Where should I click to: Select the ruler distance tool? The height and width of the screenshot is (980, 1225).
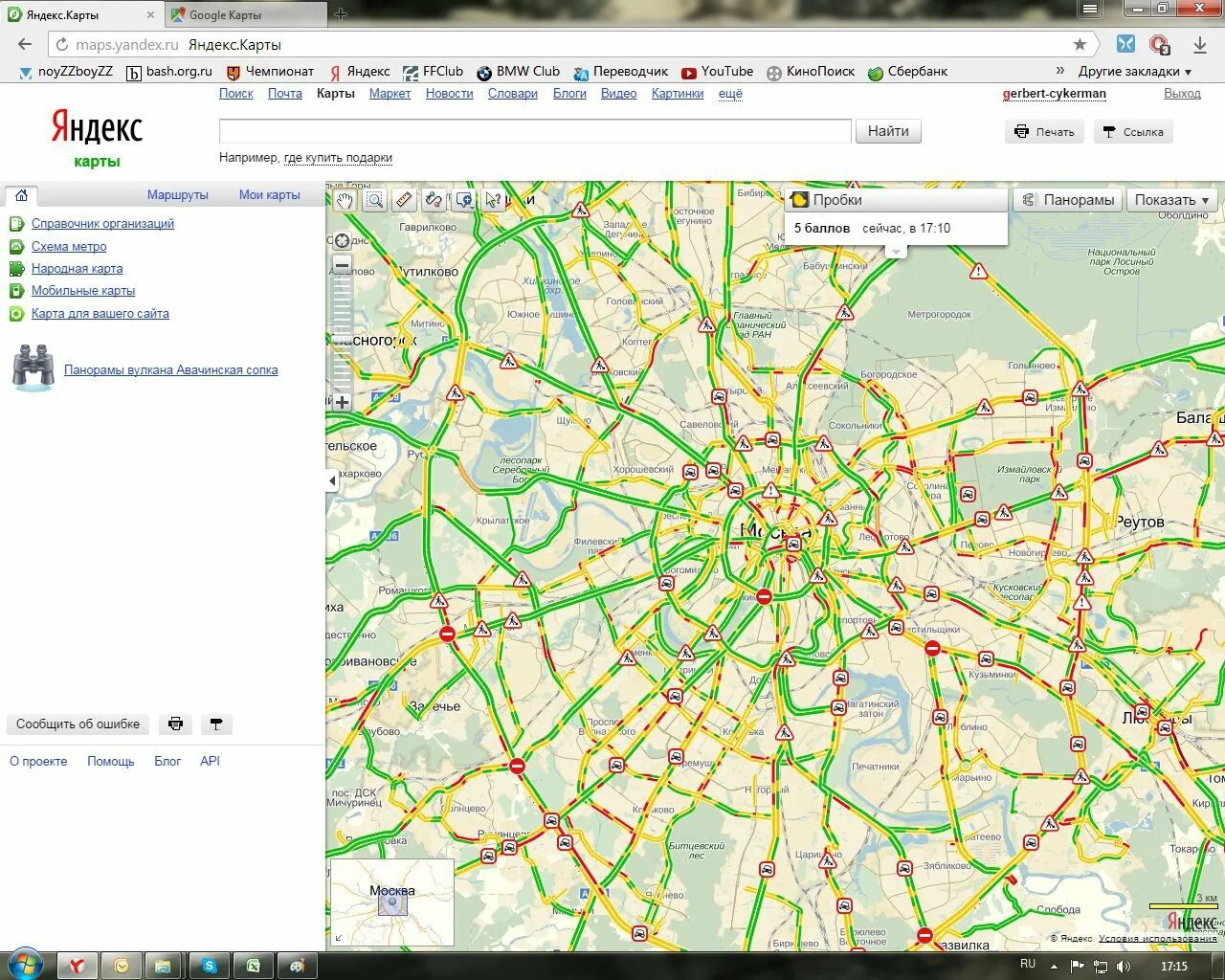coord(404,199)
